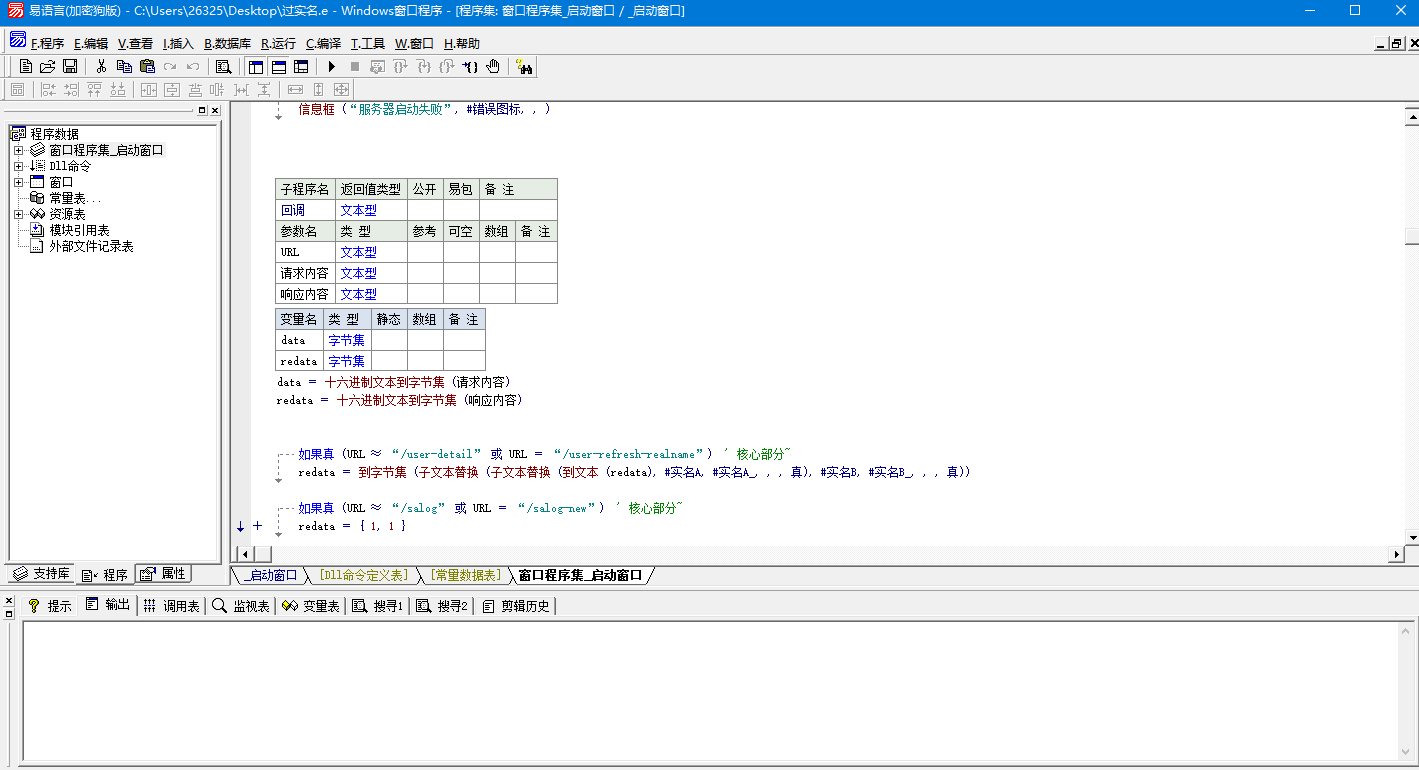Viewport: 1419px width, 770px height.
Task: Open a file with the folder icon
Action: point(48,67)
